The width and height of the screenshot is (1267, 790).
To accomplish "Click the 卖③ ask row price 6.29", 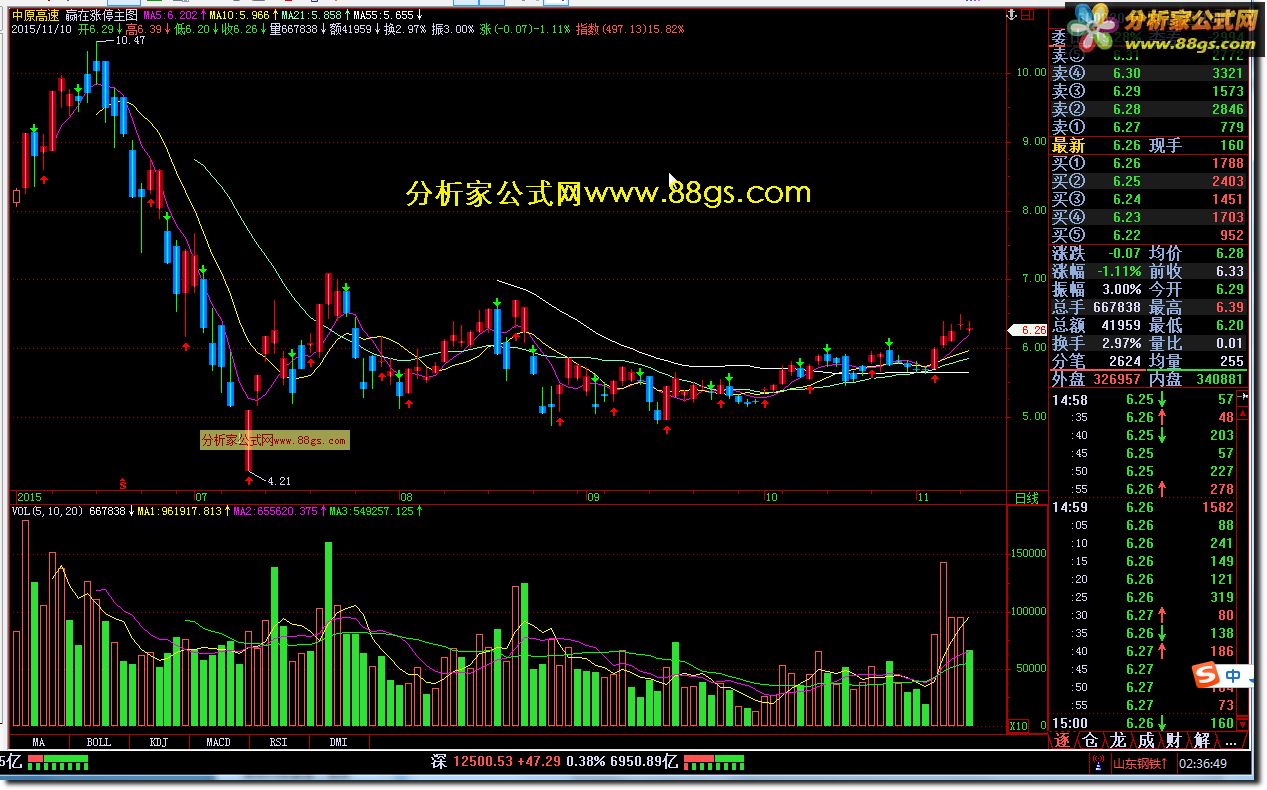I will (1126, 91).
